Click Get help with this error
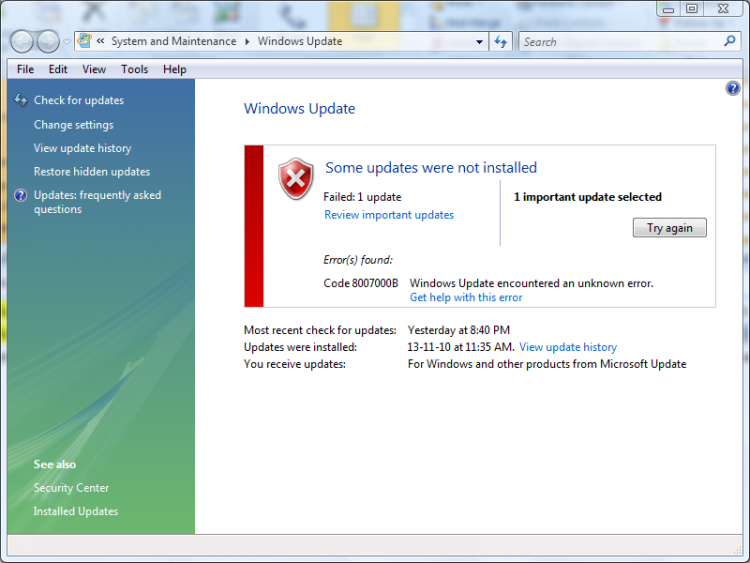Viewport: 750px width, 563px height. coord(466,298)
